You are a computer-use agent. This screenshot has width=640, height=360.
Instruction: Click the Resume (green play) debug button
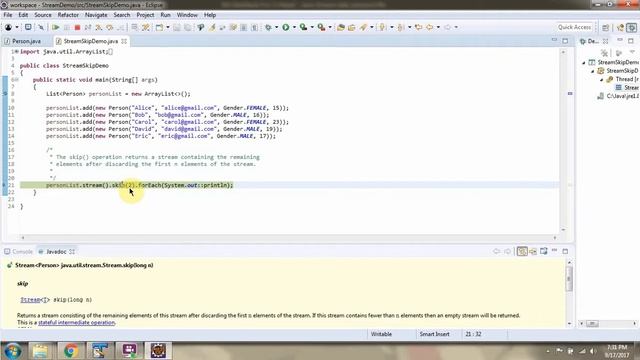(x=56, y=27)
